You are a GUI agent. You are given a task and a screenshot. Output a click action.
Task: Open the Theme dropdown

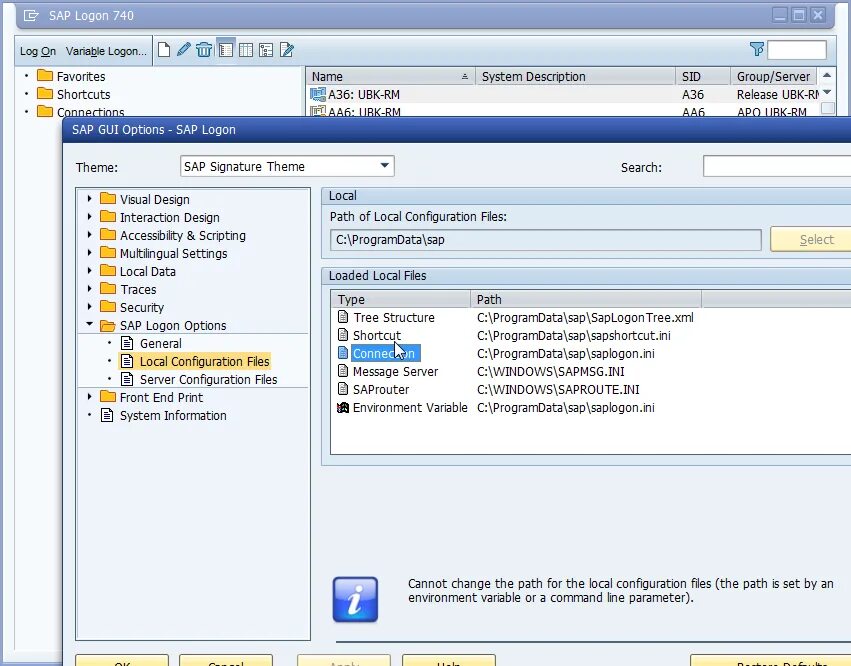pyautogui.click(x=384, y=166)
